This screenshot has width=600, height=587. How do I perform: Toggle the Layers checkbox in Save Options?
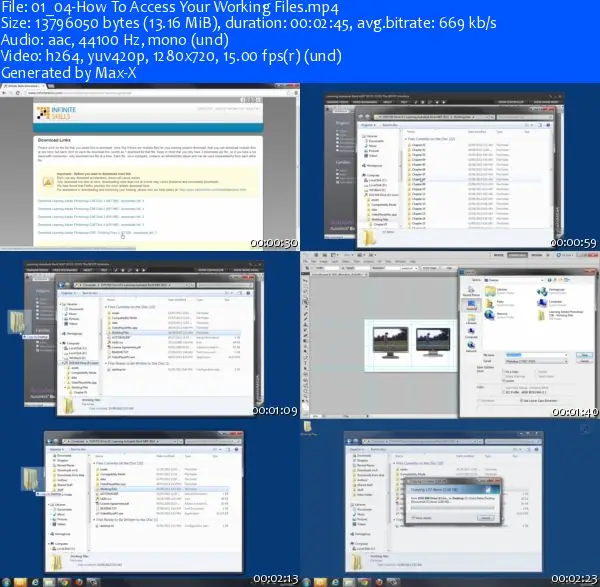pyautogui.click(x=504, y=381)
